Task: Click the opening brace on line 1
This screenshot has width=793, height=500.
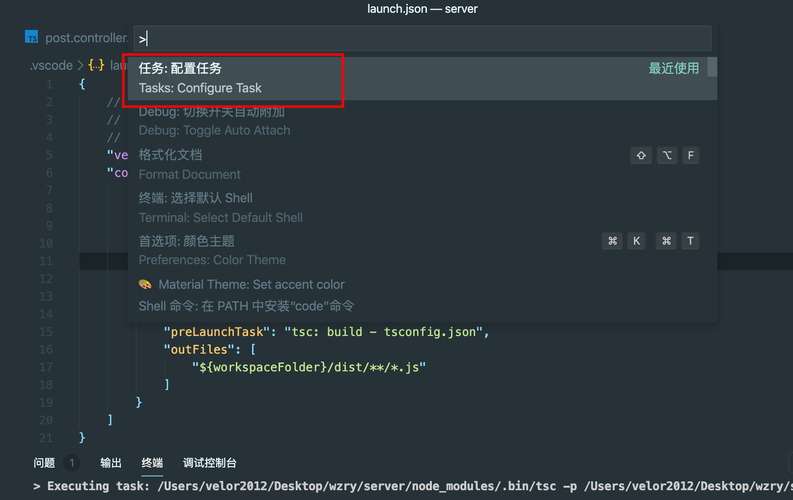Action: [x=82, y=84]
